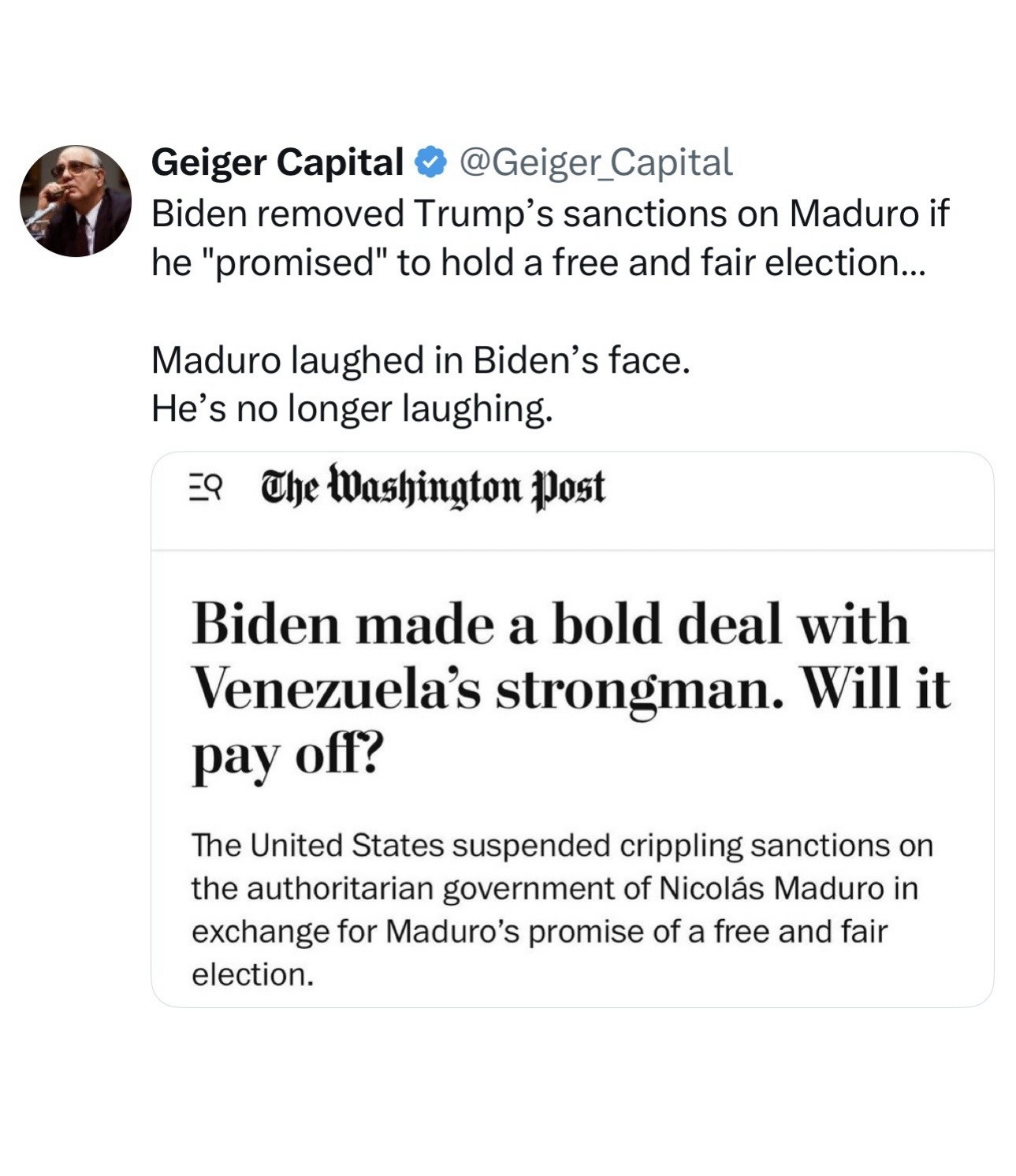
Task: Click "pay off?" at the headline's end
Action: click(x=287, y=757)
